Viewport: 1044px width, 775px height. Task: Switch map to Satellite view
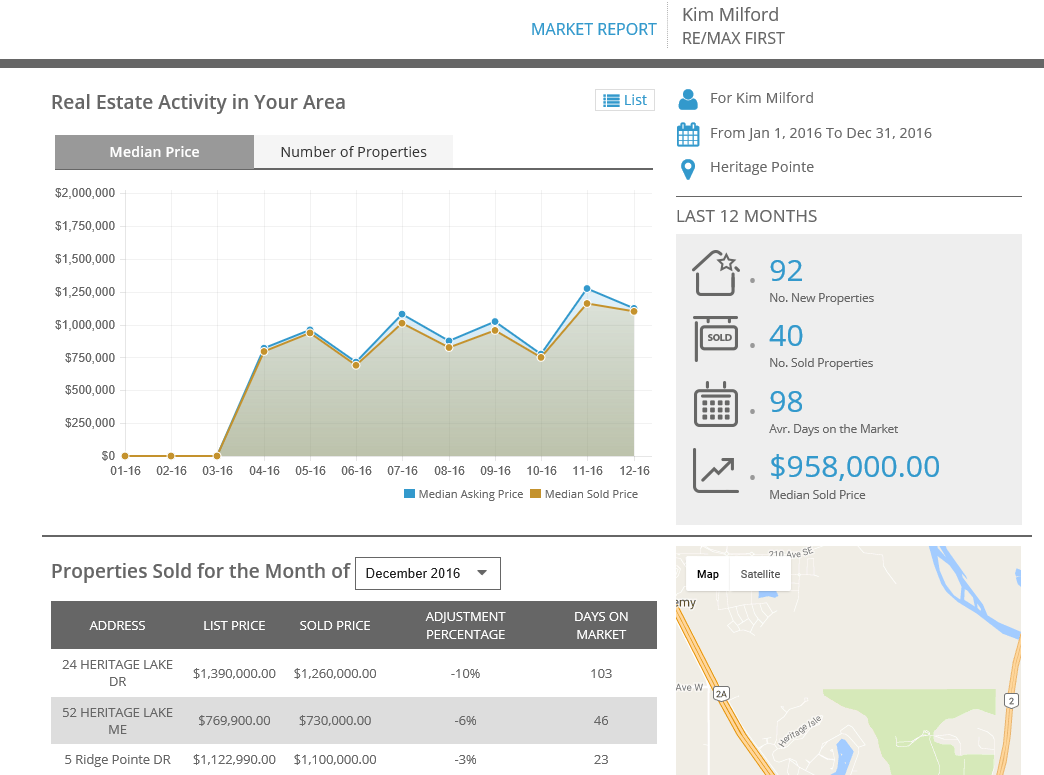pos(760,574)
